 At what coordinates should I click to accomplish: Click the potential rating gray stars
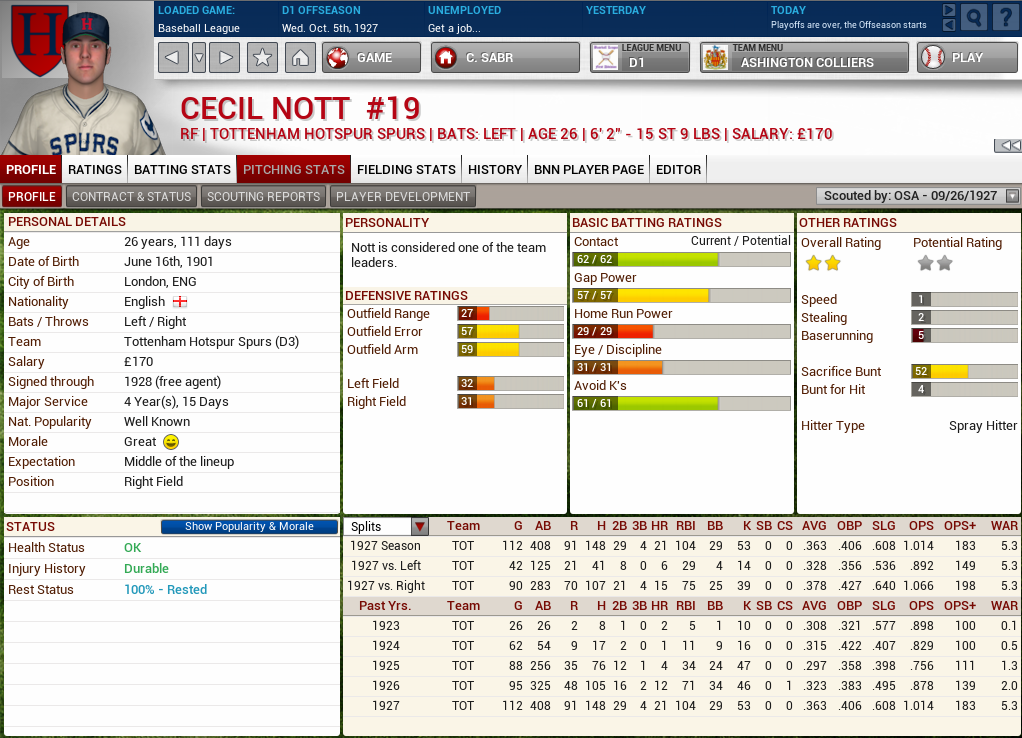935,263
